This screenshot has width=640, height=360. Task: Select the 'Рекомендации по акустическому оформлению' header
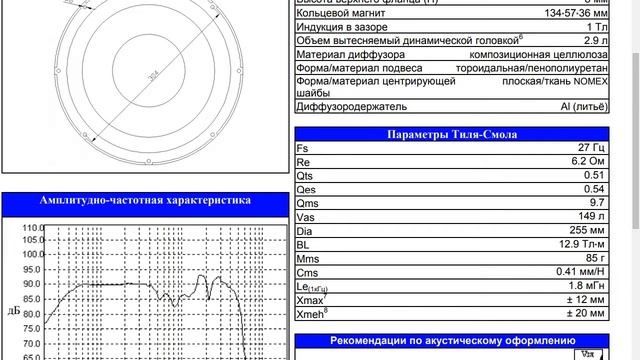452,341
